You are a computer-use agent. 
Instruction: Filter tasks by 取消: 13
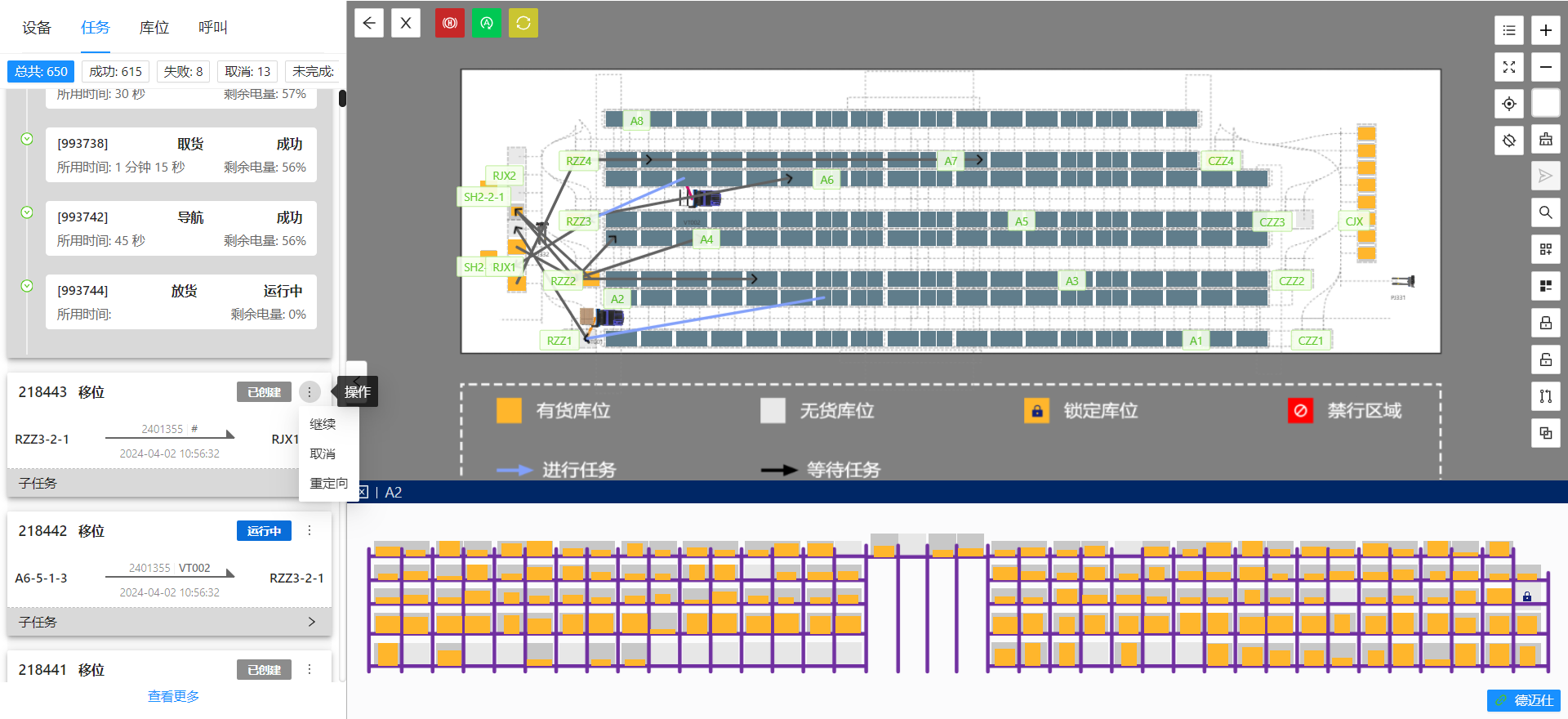(x=247, y=72)
